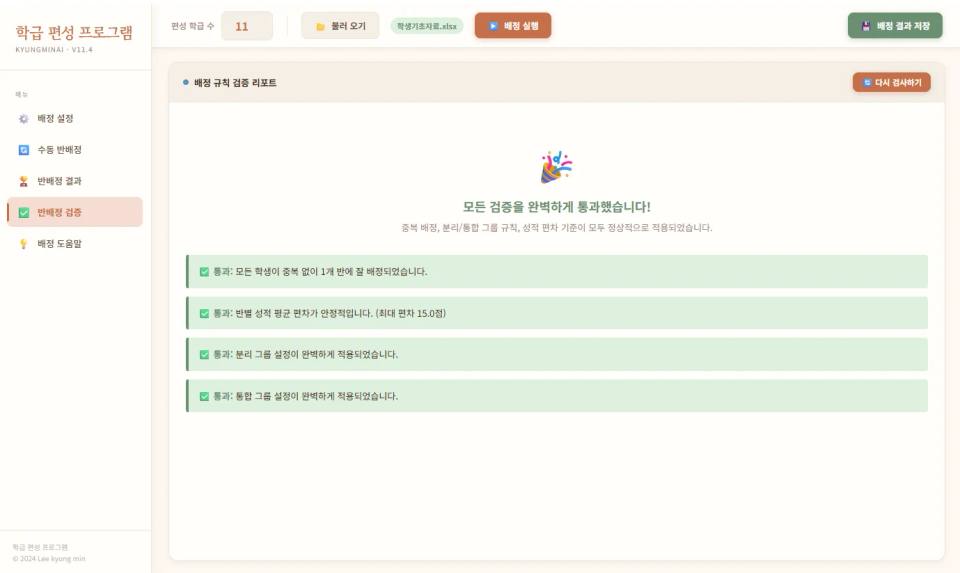Click KYUNGMINAI V11.4 version text
This screenshot has width=960, height=573.
click(54, 50)
